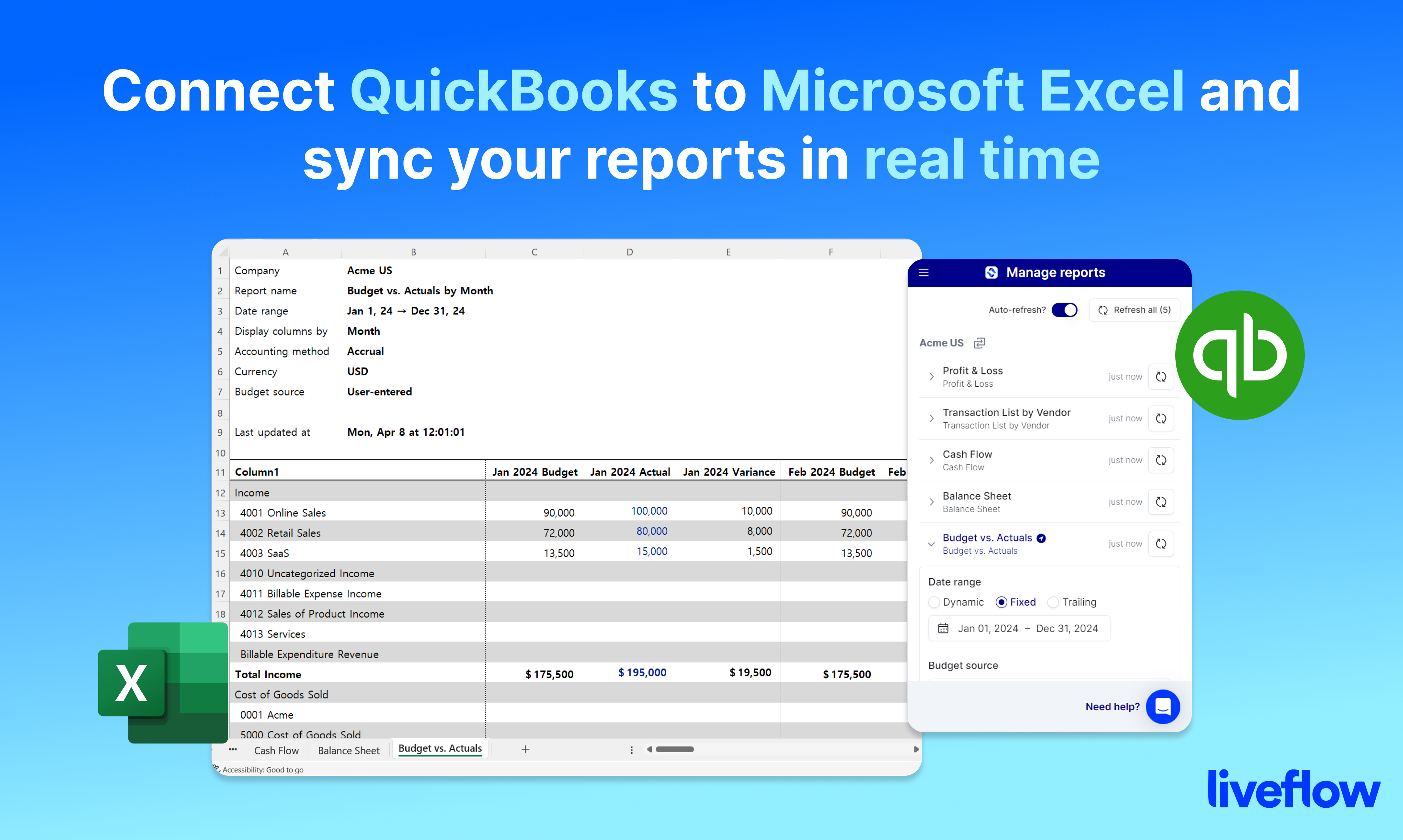Click the horizontal scrollbar left arrow
Viewport: 1403px width, 840px height.
(x=649, y=749)
